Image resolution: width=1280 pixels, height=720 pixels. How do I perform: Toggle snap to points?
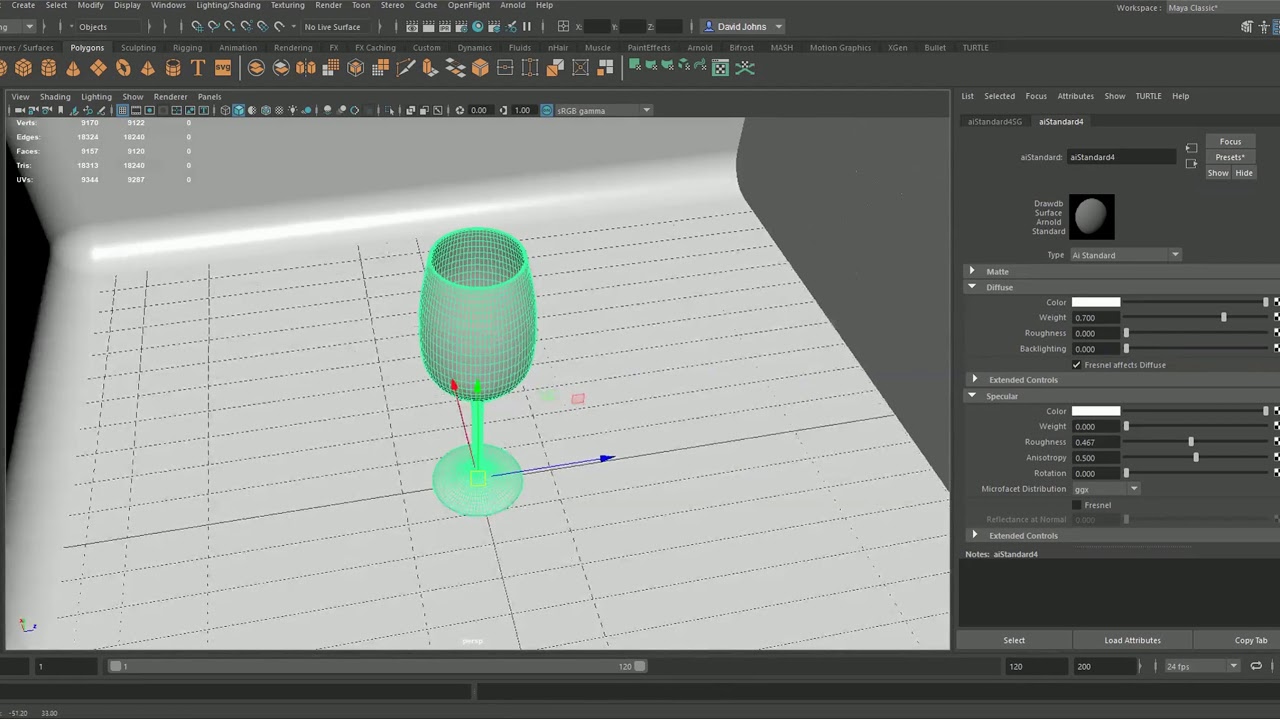(229, 27)
